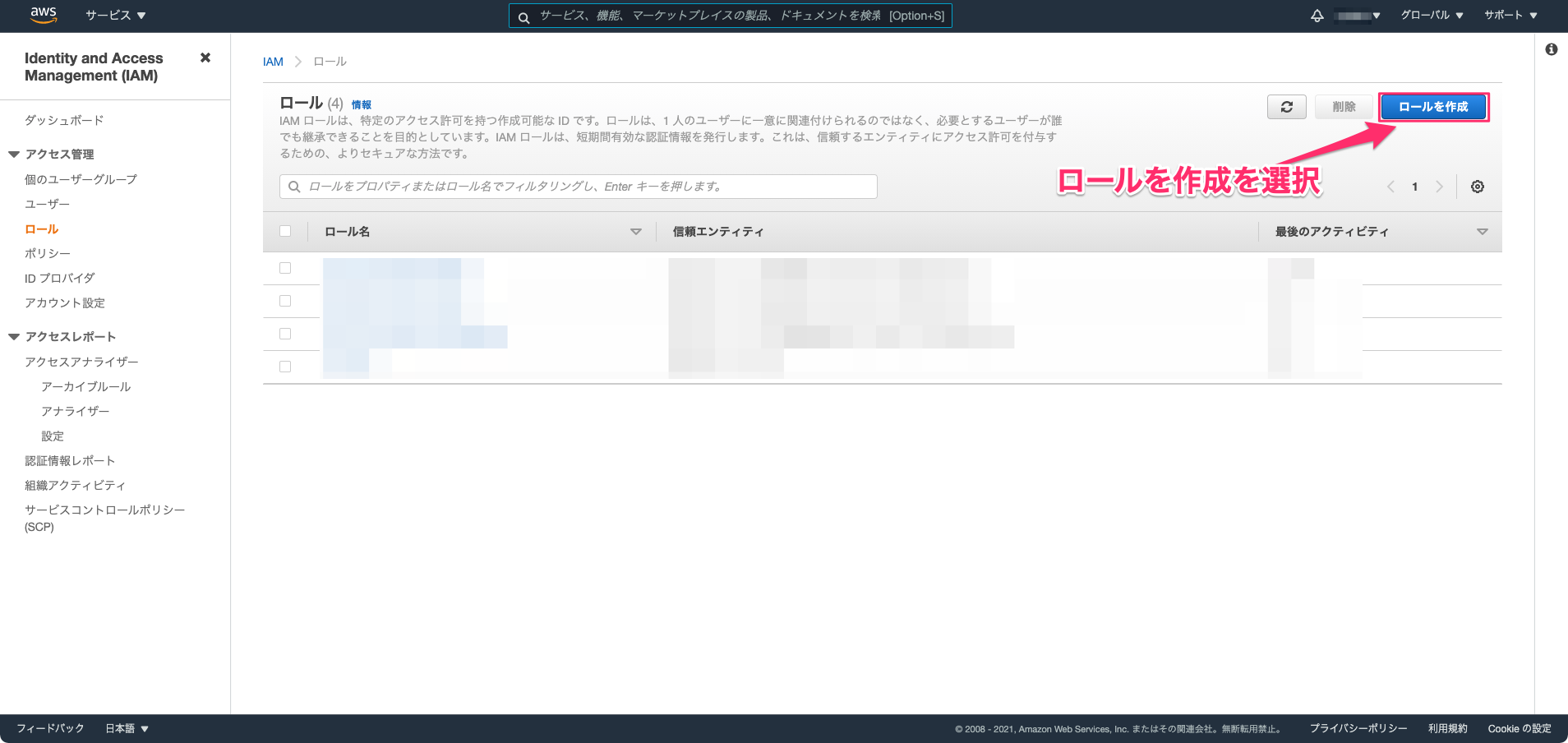Viewport: 1568px width, 743px height.
Task: Open 認証情報レポート in sidebar
Action: pyautogui.click(x=70, y=460)
